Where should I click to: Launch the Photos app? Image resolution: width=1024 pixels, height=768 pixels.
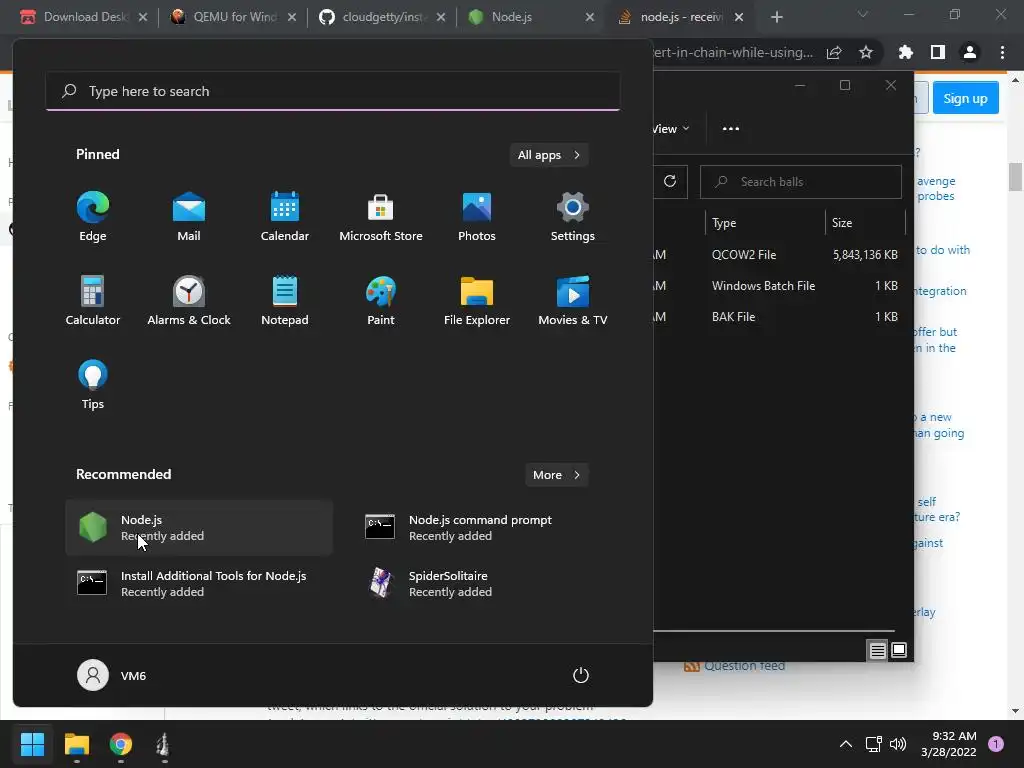tap(477, 217)
